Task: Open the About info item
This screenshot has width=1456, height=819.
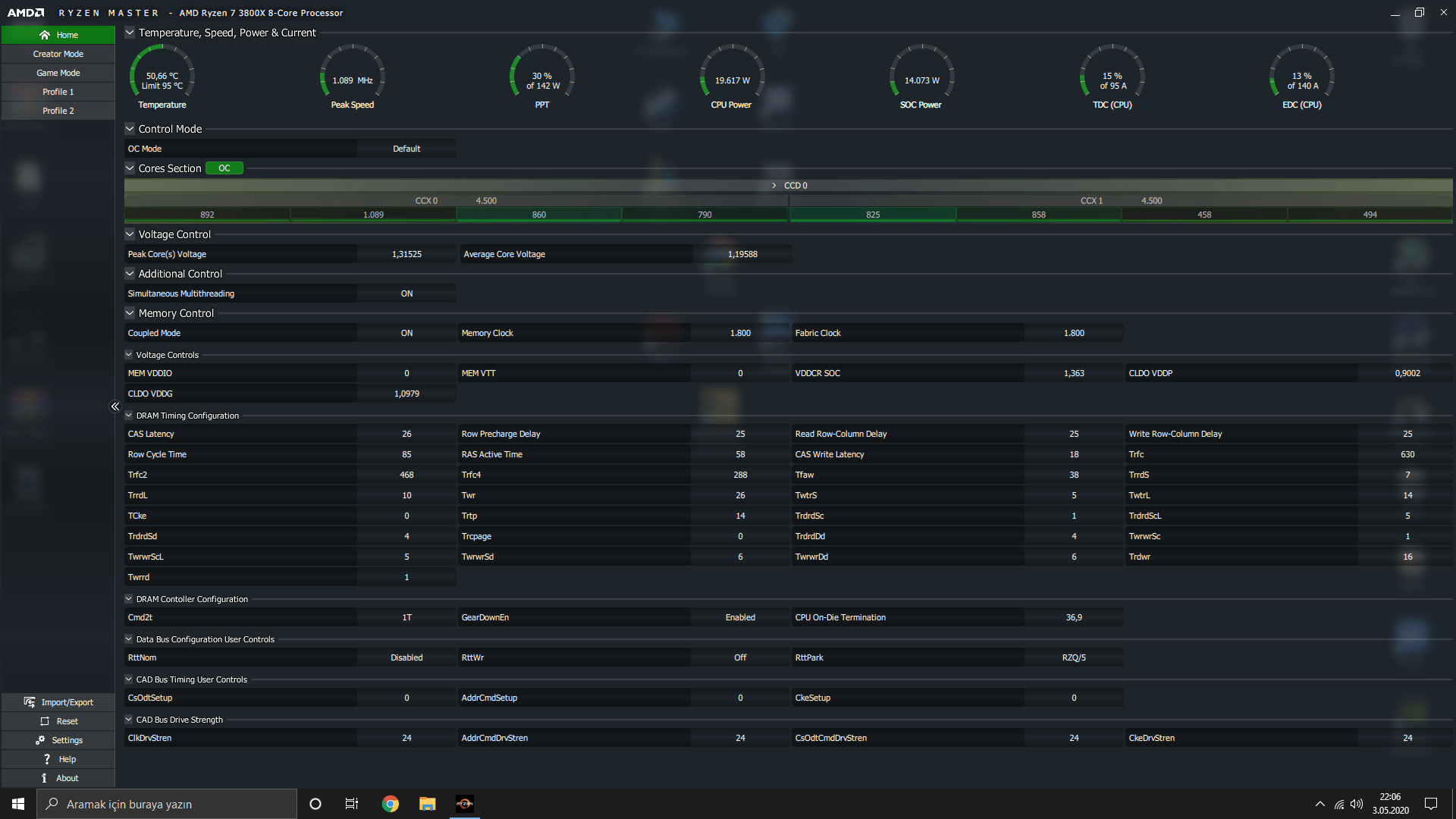Action: click(44, 778)
